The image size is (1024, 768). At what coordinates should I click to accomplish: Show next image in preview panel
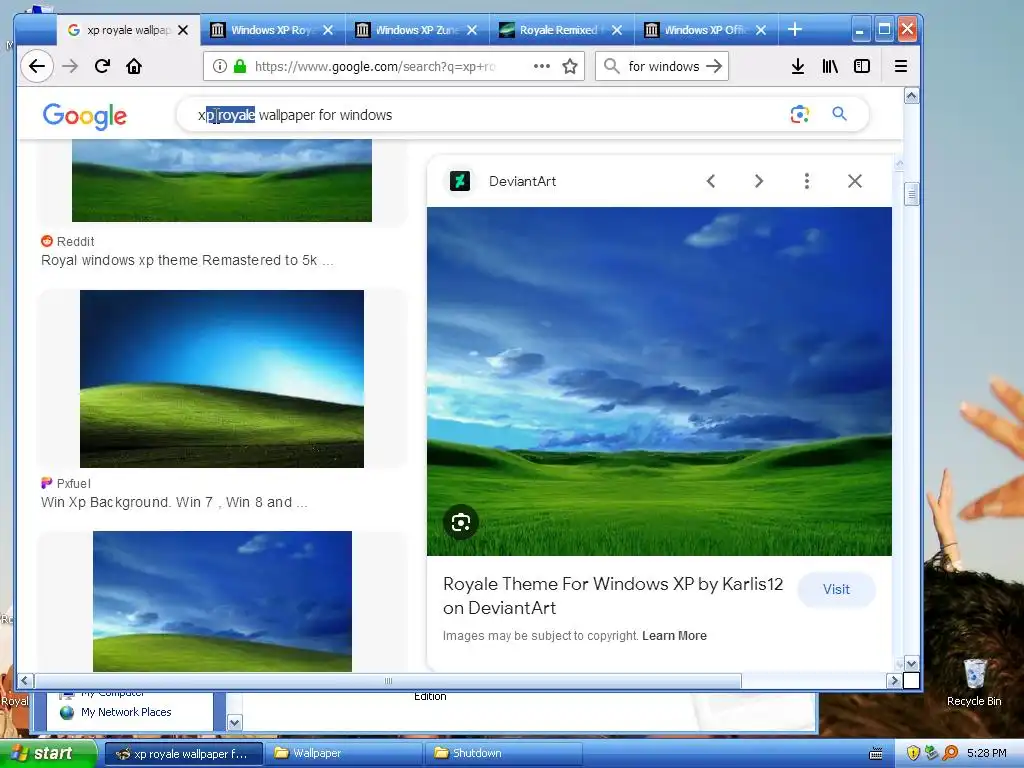click(759, 181)
